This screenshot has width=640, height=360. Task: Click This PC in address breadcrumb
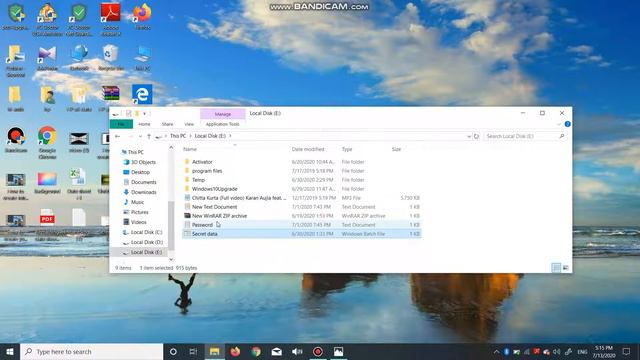pyautogui.click(x=178, y=136)
